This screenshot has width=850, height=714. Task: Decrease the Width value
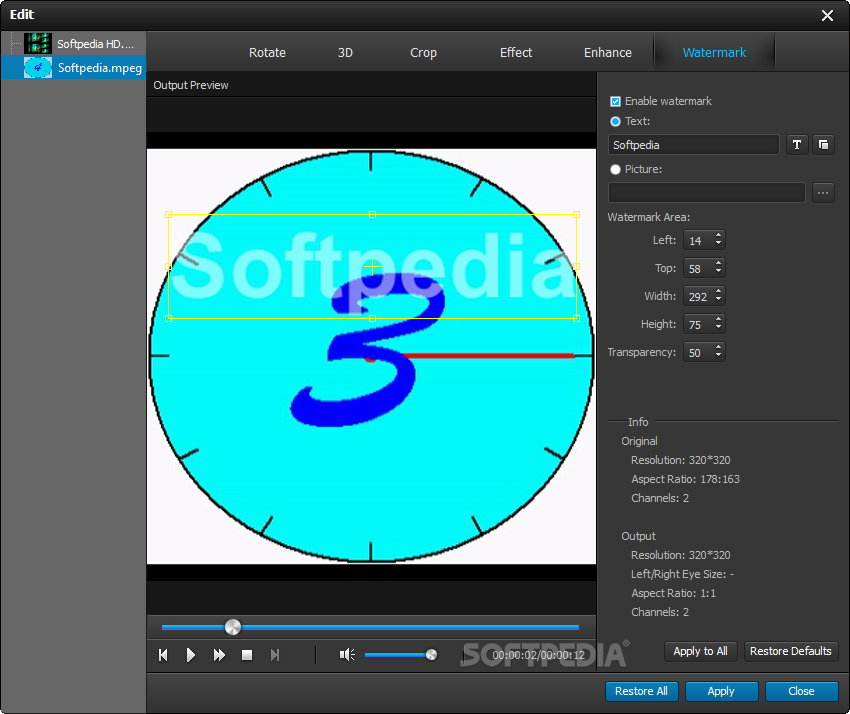click(x=718, y=300)
